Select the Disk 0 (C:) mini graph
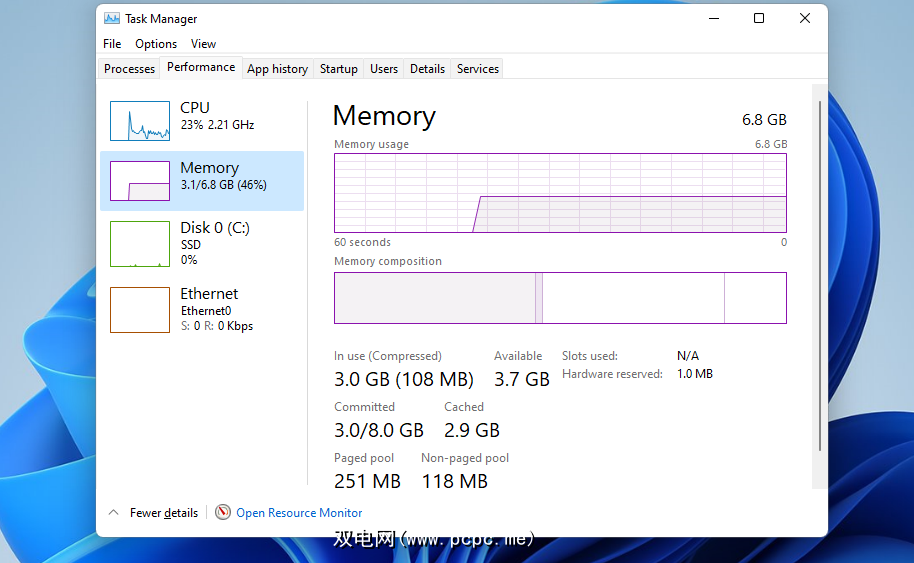This screenshot has width=914, height=563. tap(140, 244)
